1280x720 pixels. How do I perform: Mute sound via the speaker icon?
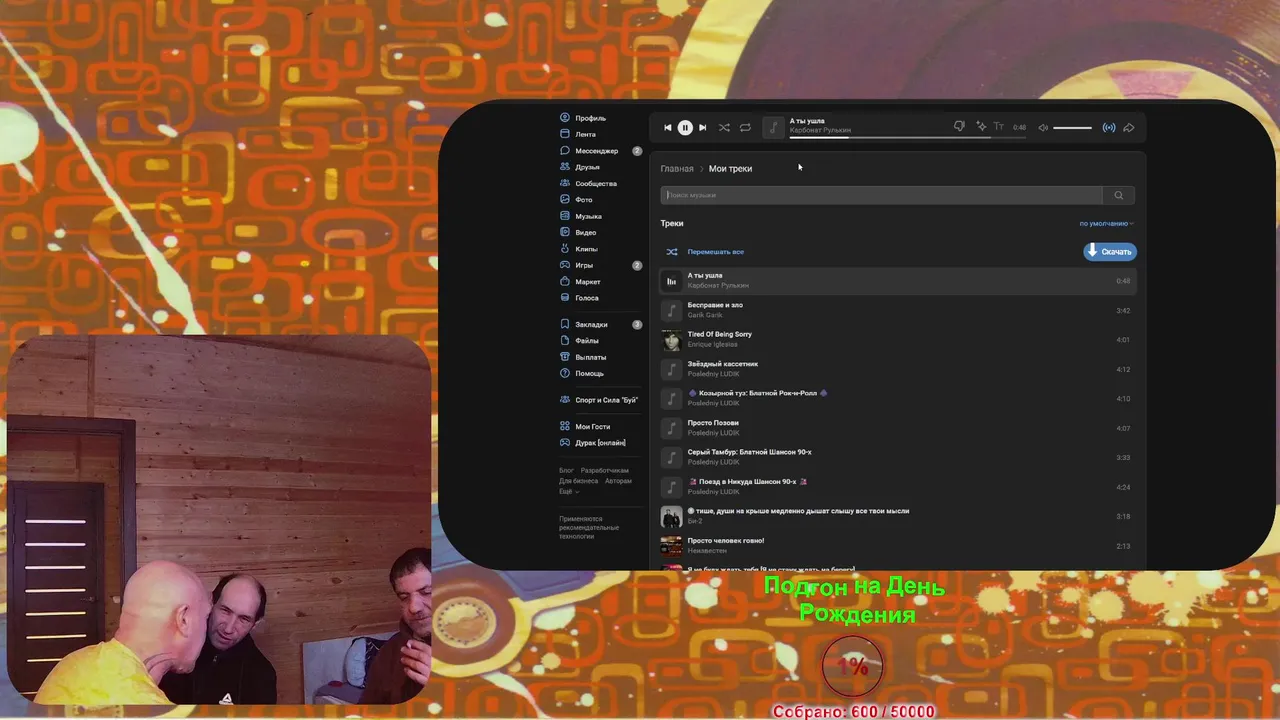(1043, 128)
